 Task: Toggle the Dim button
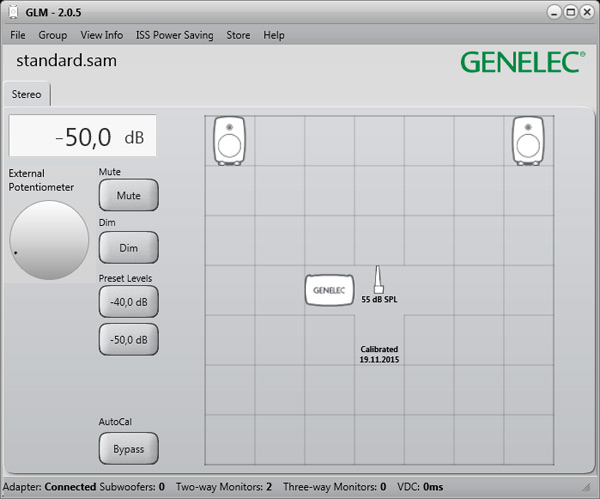pos(129,247)
